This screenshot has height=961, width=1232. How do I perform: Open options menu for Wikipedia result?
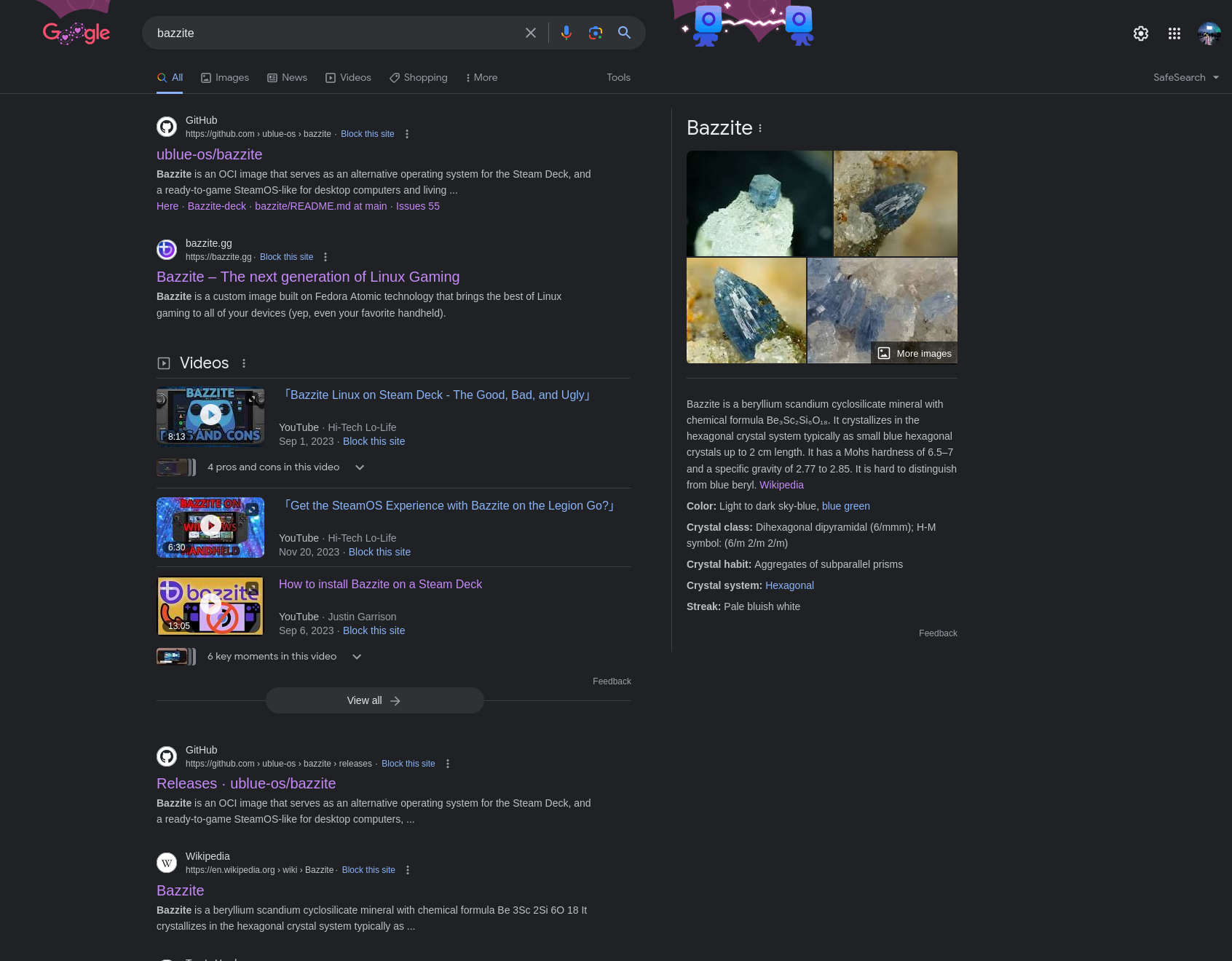click(408, 870)
